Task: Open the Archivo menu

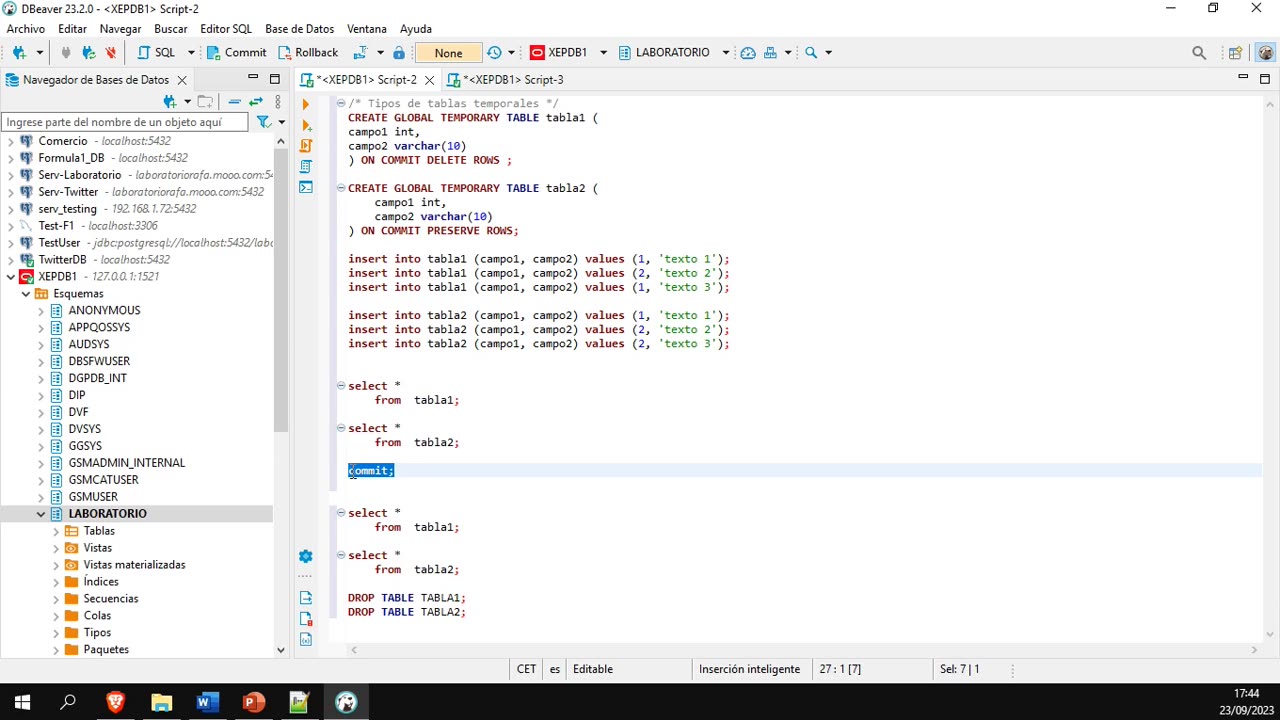Action: click(x=26, y=29)
